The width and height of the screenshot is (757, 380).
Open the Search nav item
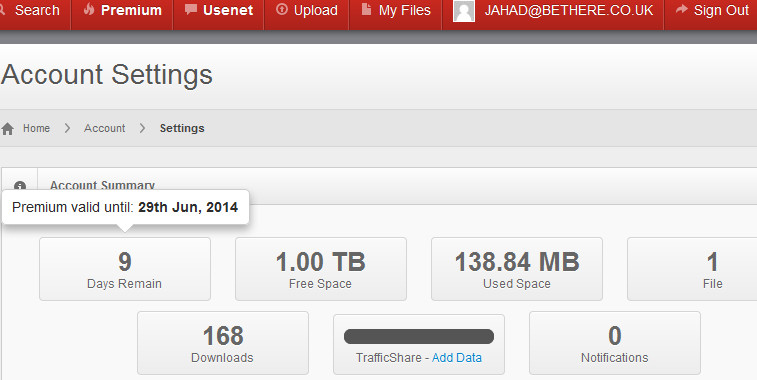[x=37, y=10]
